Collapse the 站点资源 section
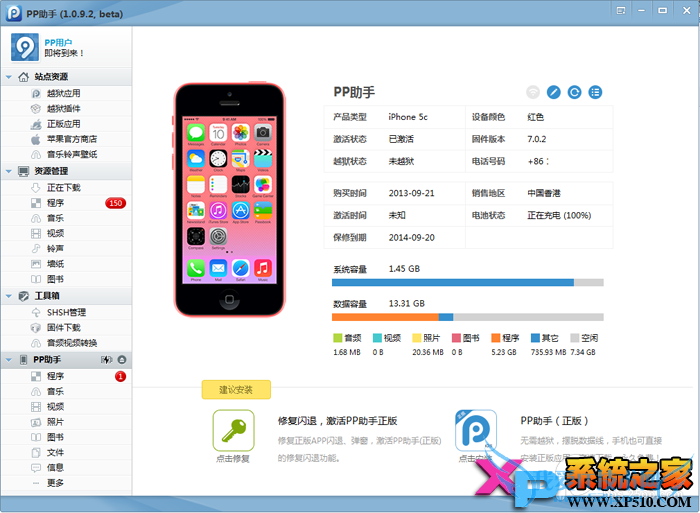The height and width of the screenshot is (513, 700). pos(8,77)
